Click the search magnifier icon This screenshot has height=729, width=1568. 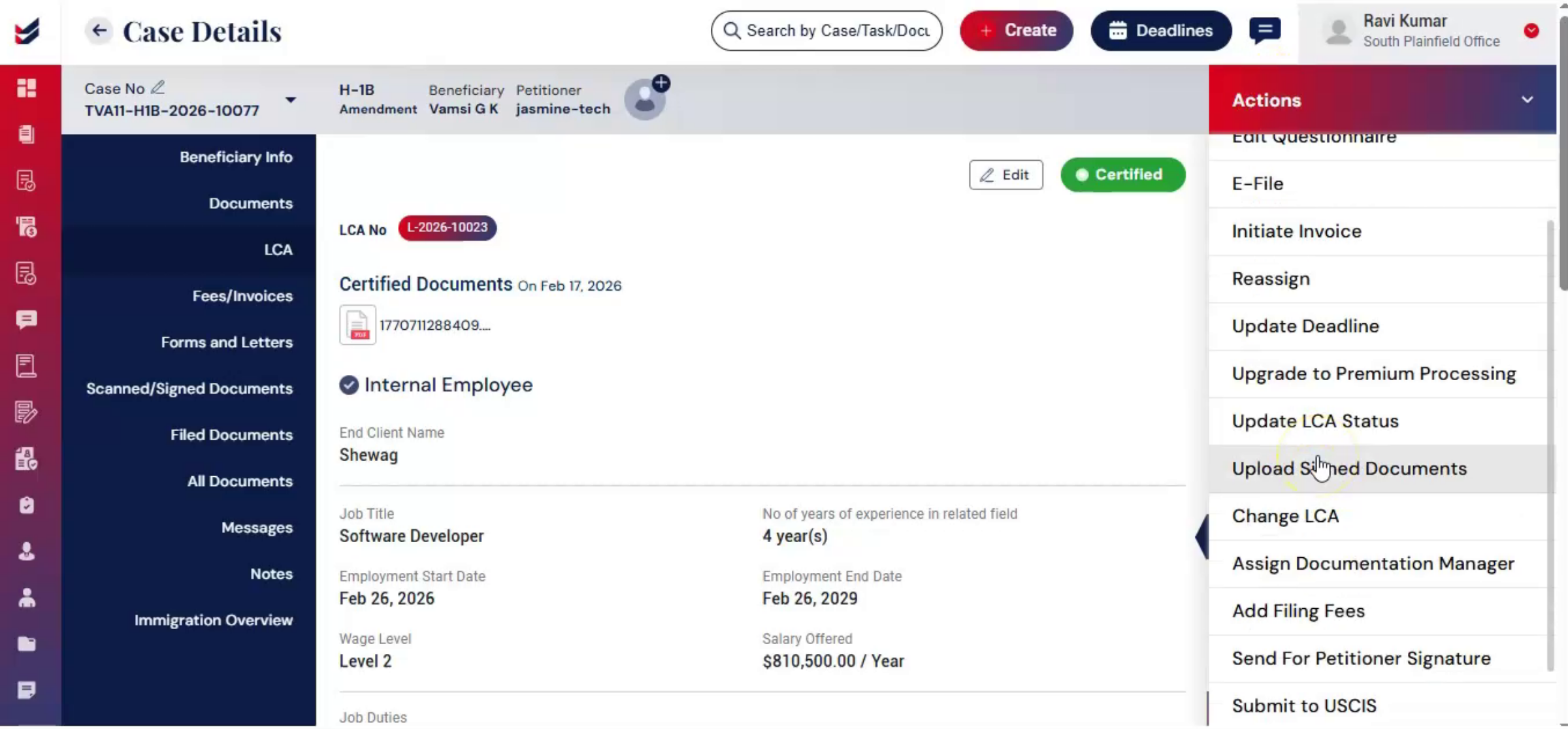coord(732,31)
